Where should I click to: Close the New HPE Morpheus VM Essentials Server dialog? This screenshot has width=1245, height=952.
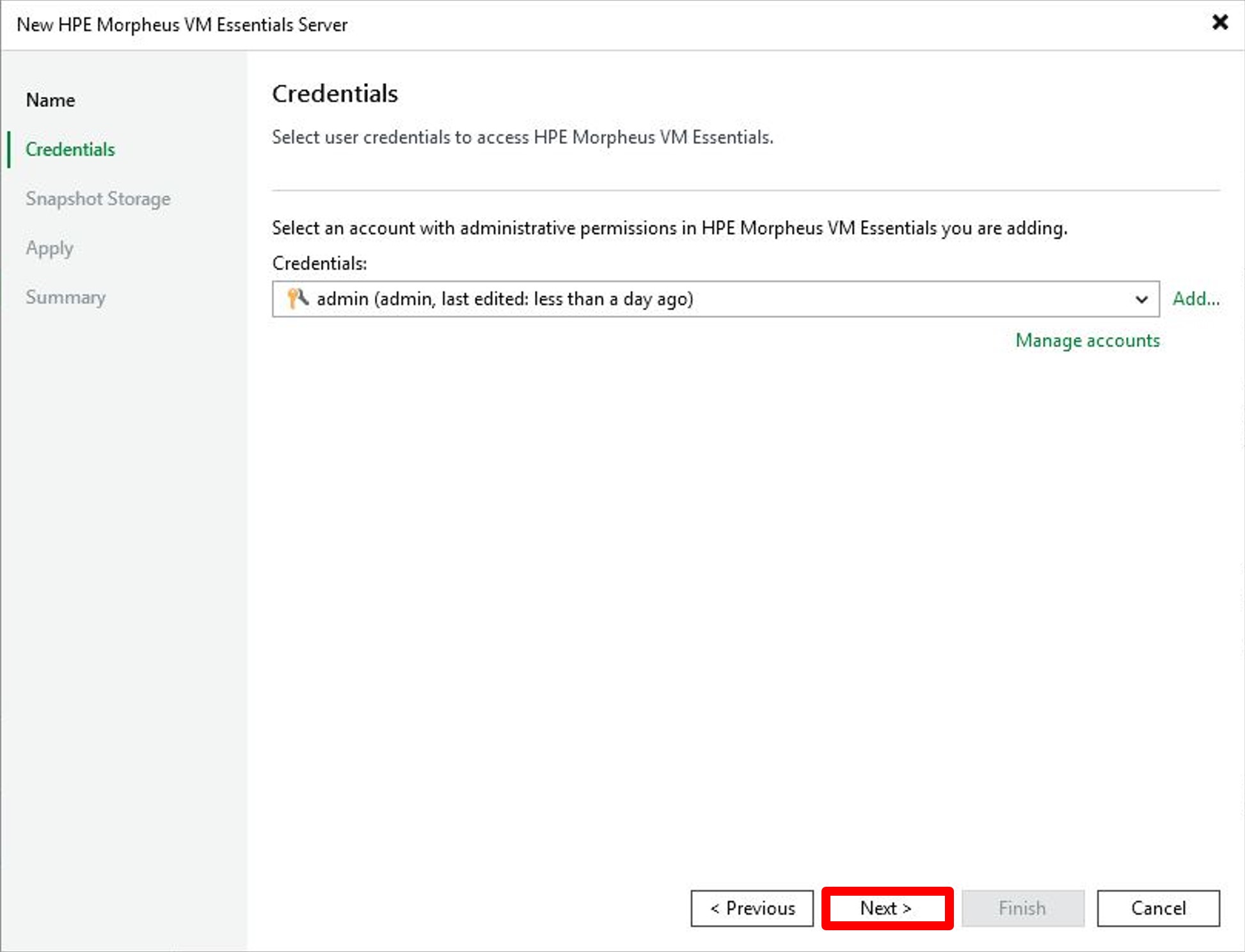click(x=1220, y=22)
